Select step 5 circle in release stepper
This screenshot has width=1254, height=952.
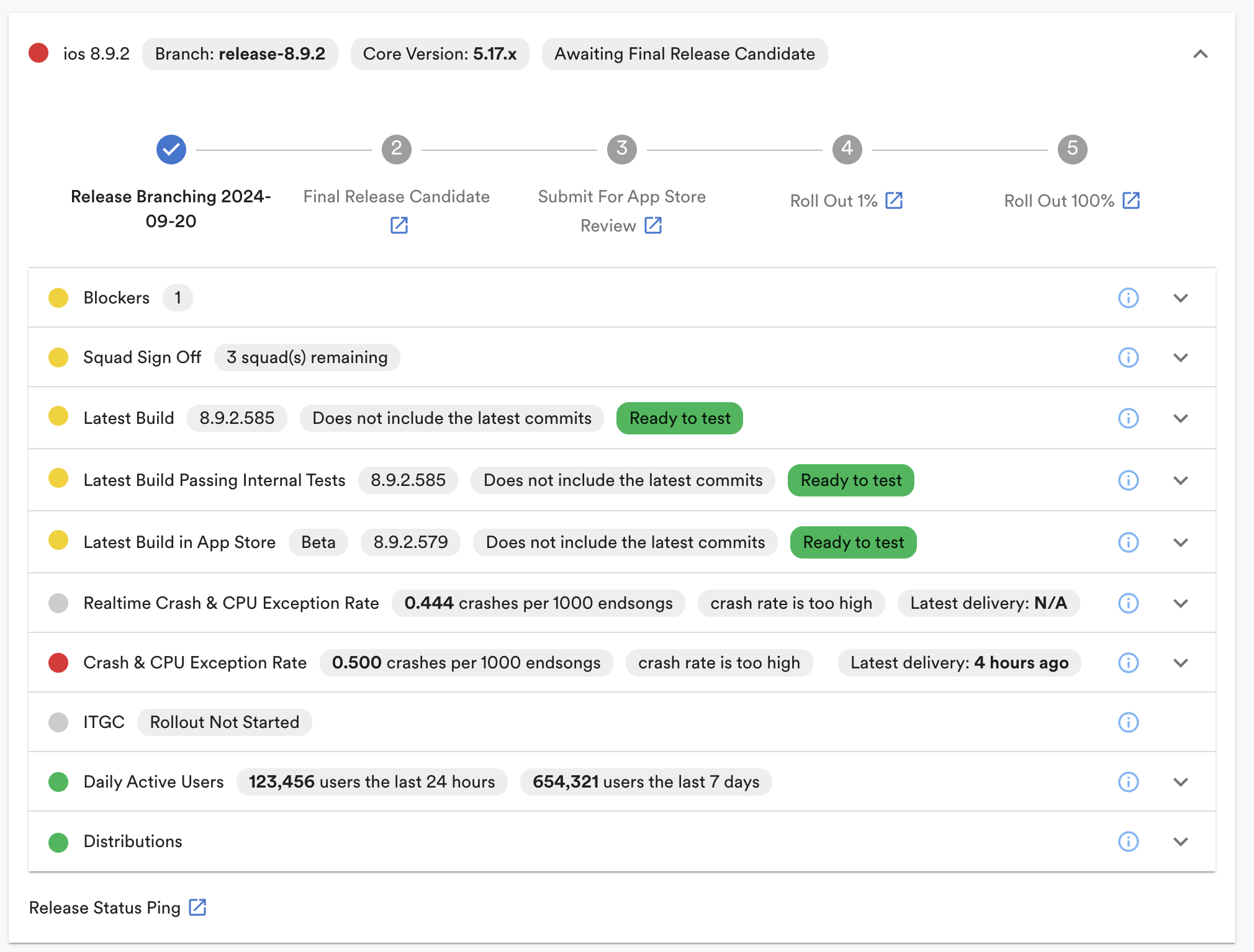(1072, 150)
